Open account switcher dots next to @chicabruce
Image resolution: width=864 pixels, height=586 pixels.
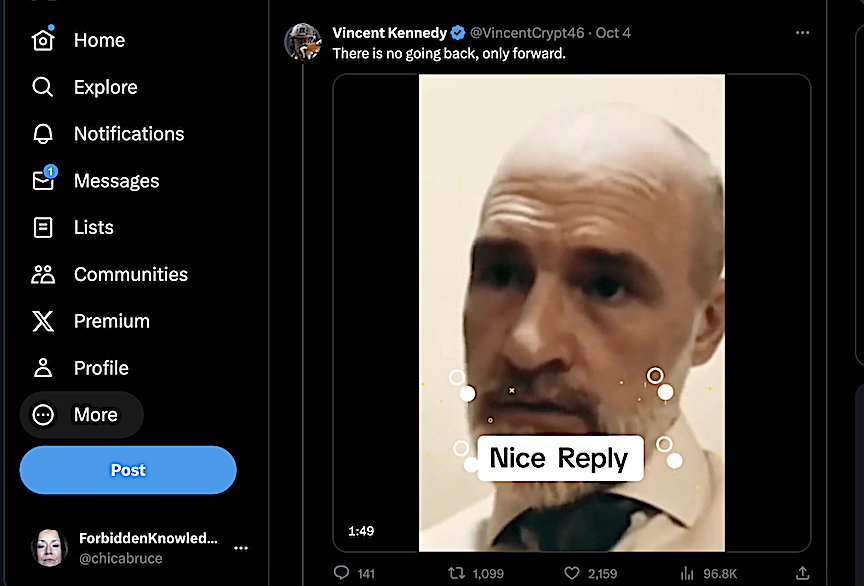(x=241, y=548)
